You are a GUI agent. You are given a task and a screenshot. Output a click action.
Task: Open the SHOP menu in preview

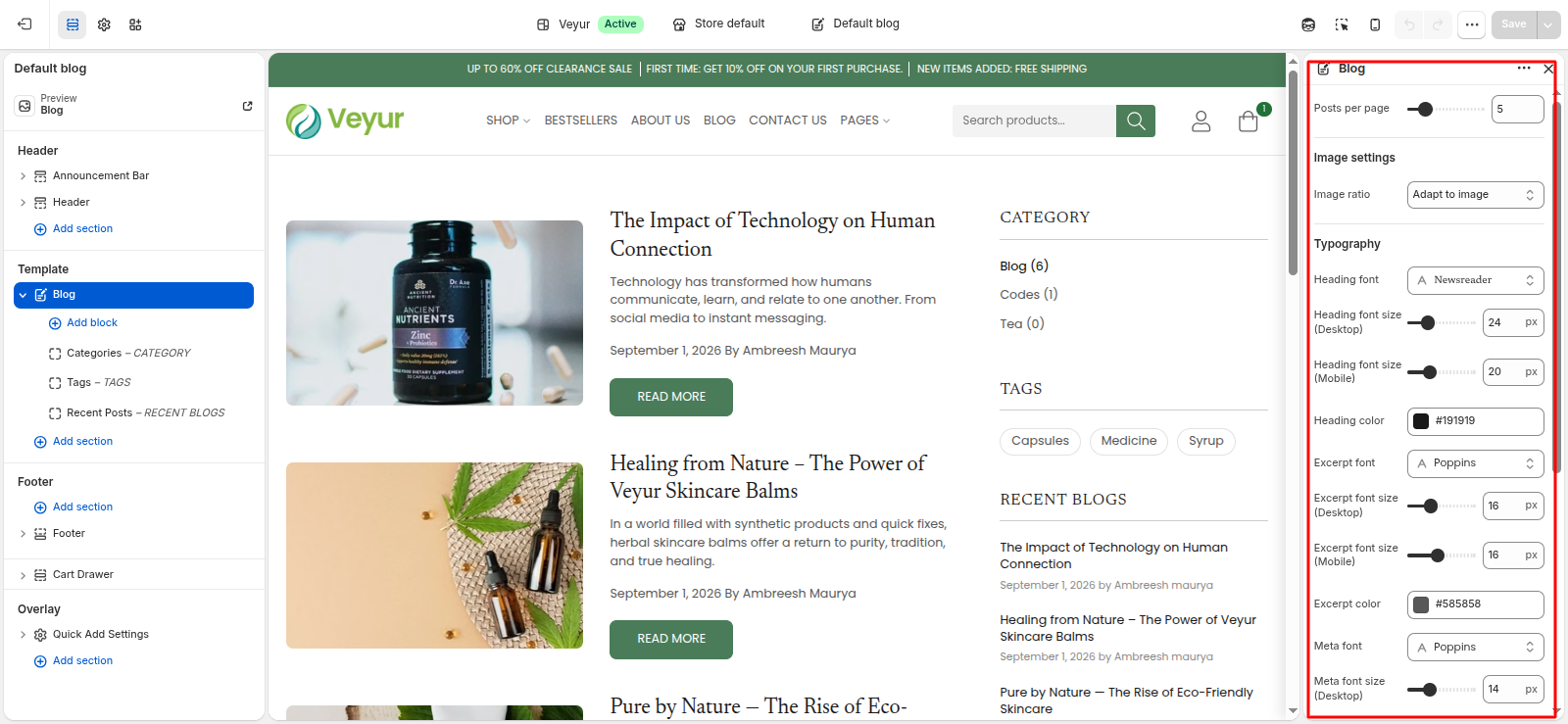coord(508,121)
